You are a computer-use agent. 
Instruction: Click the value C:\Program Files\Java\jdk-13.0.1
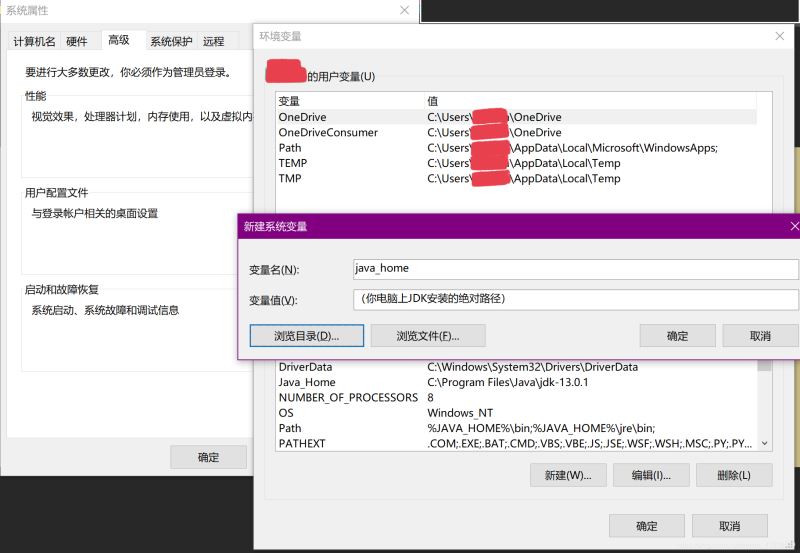coord(508,382)
